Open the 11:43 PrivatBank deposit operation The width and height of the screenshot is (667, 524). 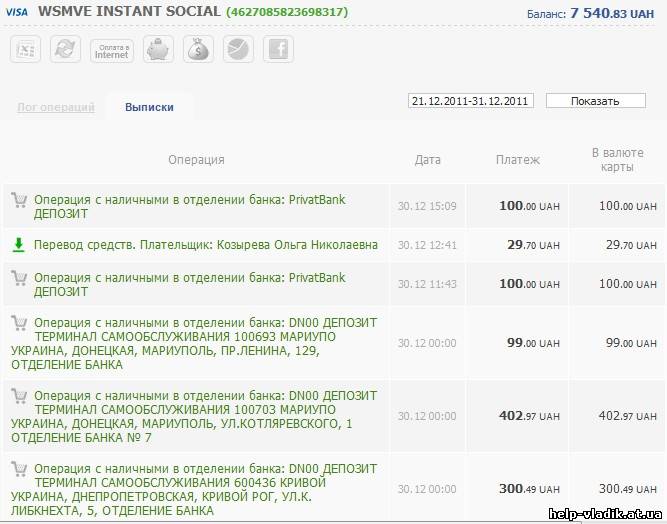189,284
